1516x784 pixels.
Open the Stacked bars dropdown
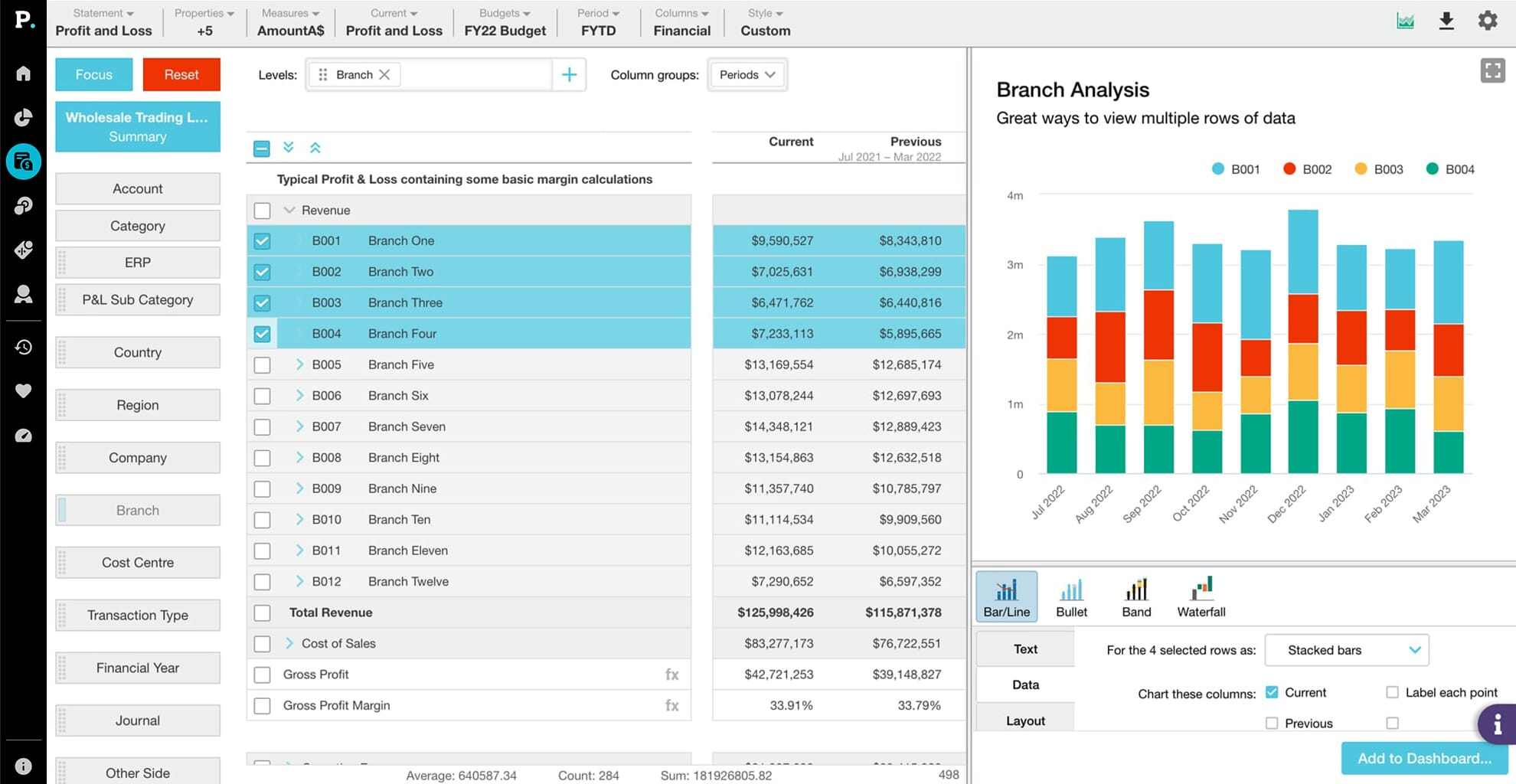click(x=1346, y=650)
